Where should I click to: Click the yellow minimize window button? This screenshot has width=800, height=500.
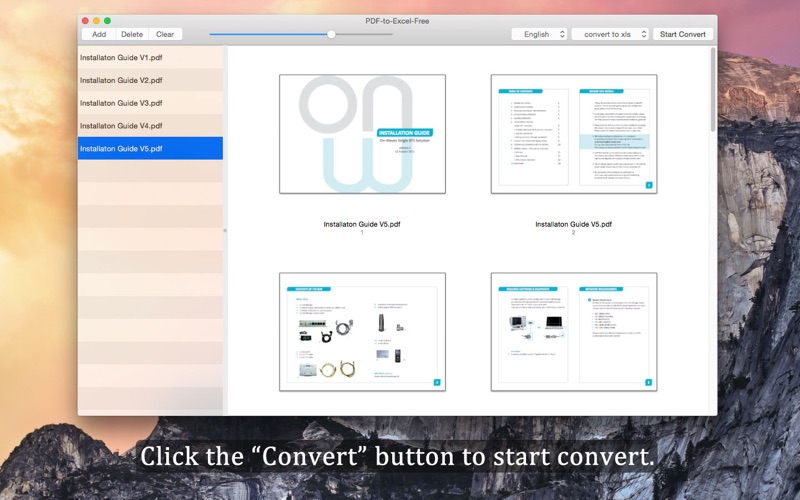tap(96, 21)
